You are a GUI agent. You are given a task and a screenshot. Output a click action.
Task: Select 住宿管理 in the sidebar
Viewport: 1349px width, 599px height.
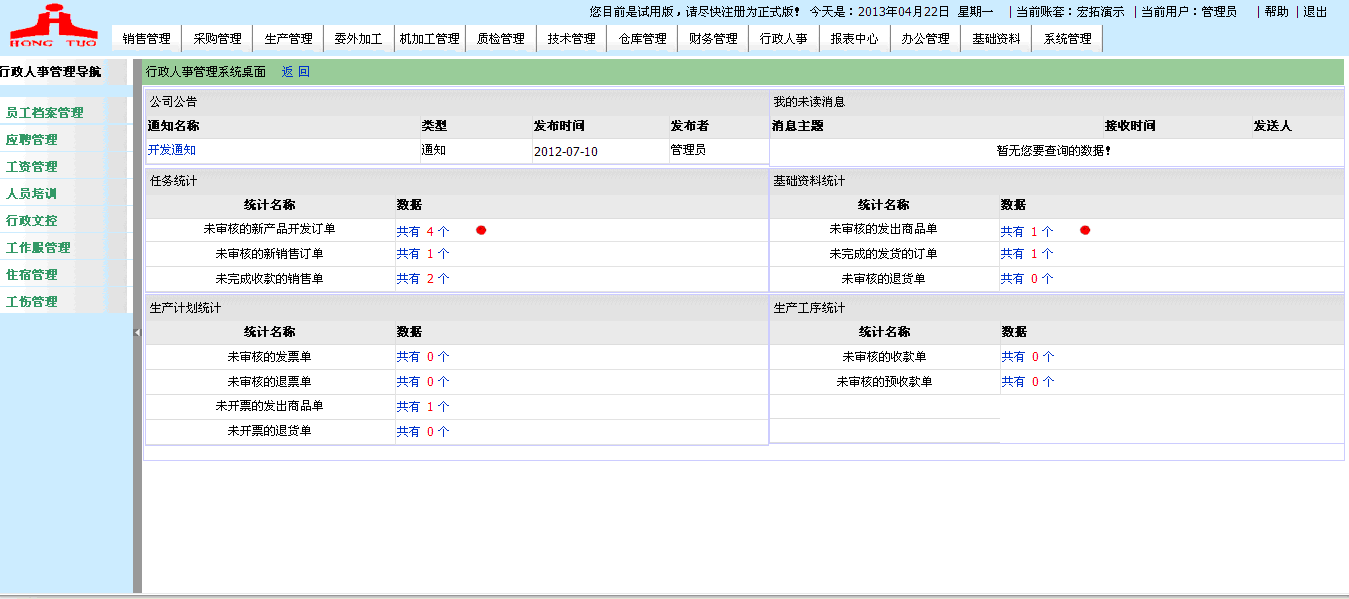pos(32,275)
